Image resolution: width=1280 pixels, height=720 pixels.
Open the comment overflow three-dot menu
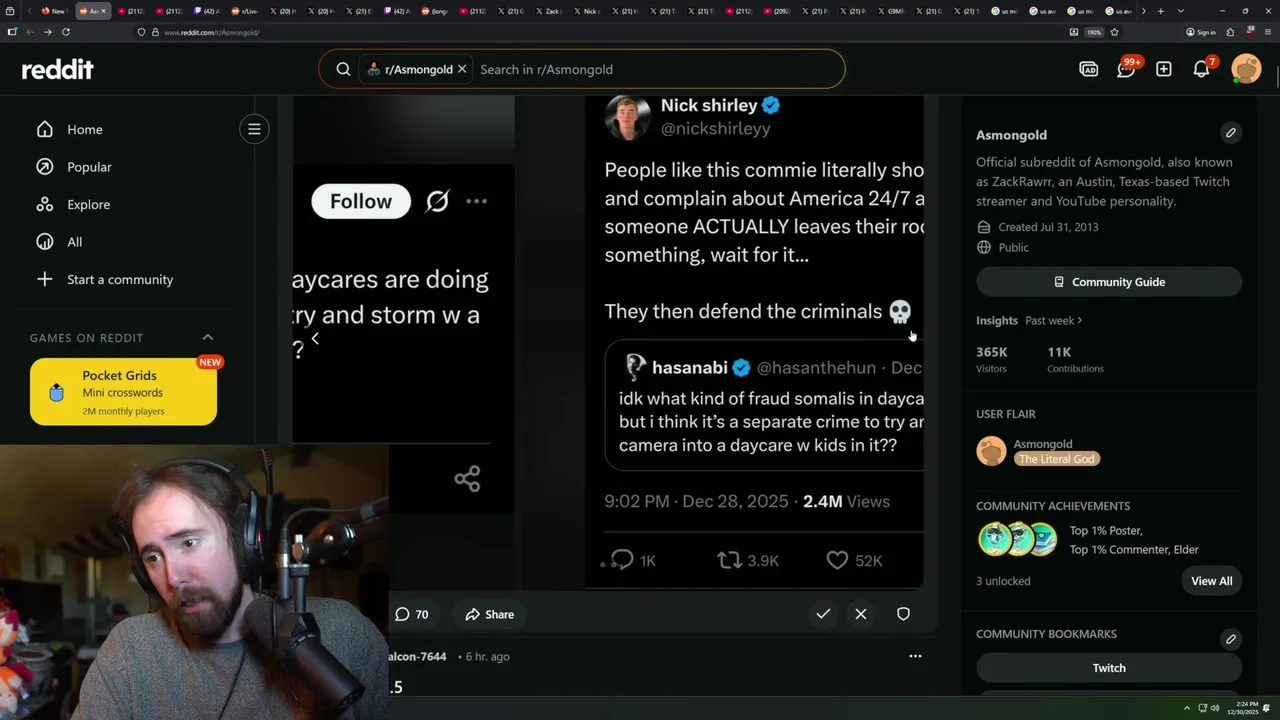915,656
